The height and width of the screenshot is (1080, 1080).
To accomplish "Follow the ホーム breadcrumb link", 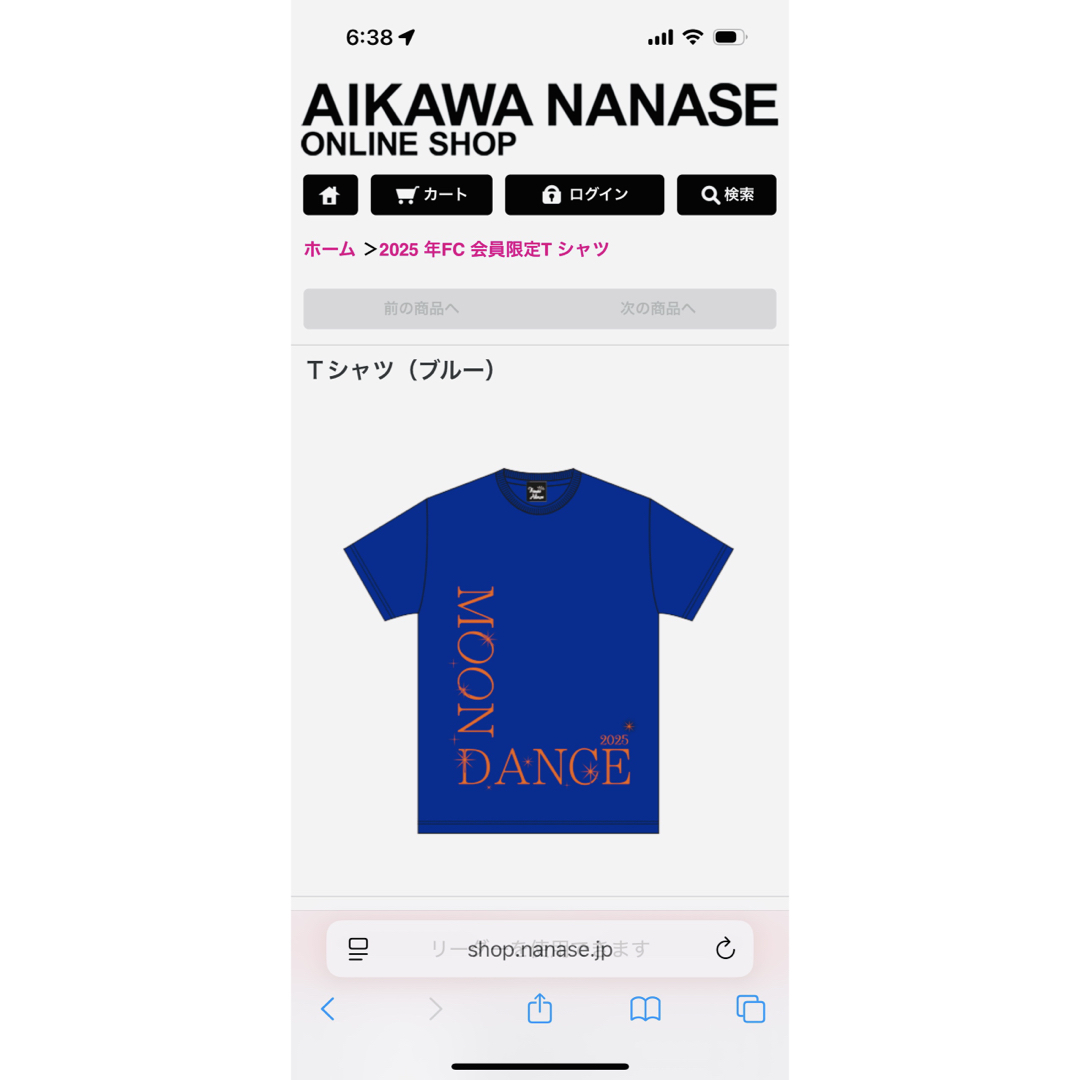I will coord(329,249).
